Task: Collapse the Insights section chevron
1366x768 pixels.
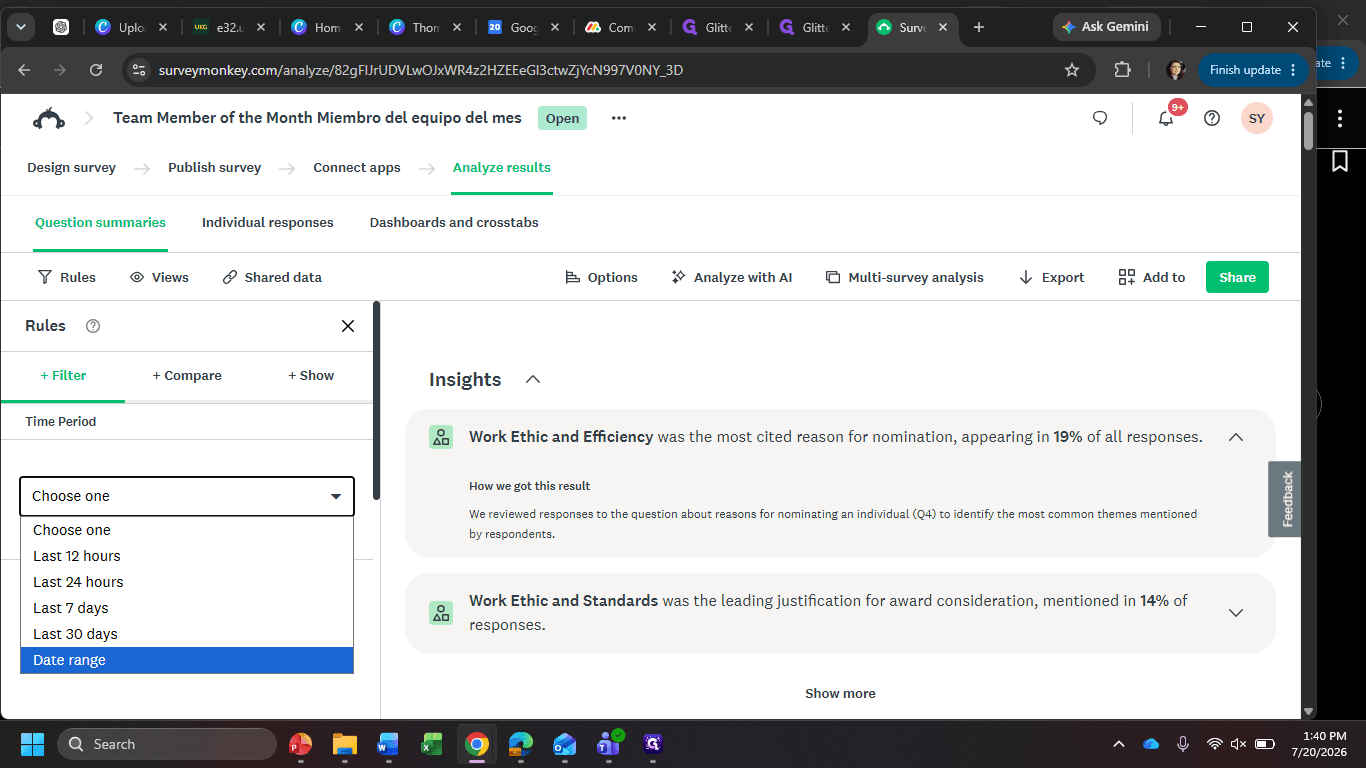Action: pyautogui.click(x=533, y=380)
